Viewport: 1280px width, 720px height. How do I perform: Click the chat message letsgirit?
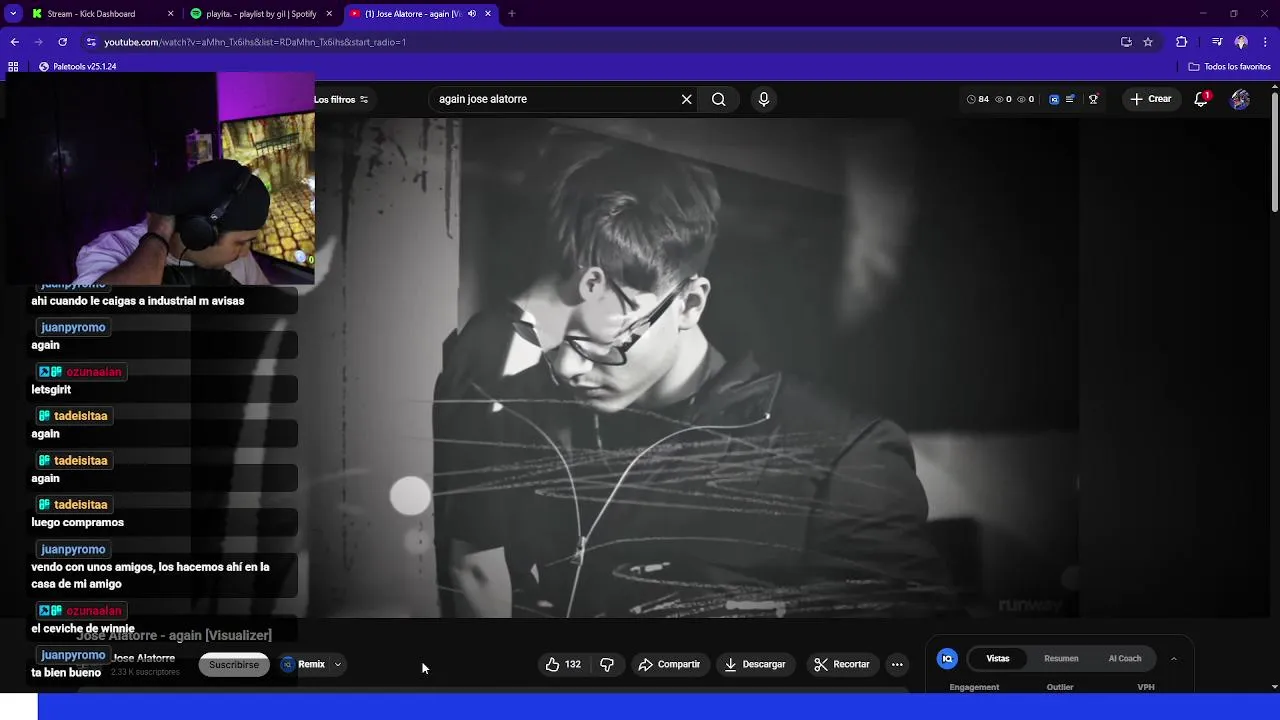point(51,390)
